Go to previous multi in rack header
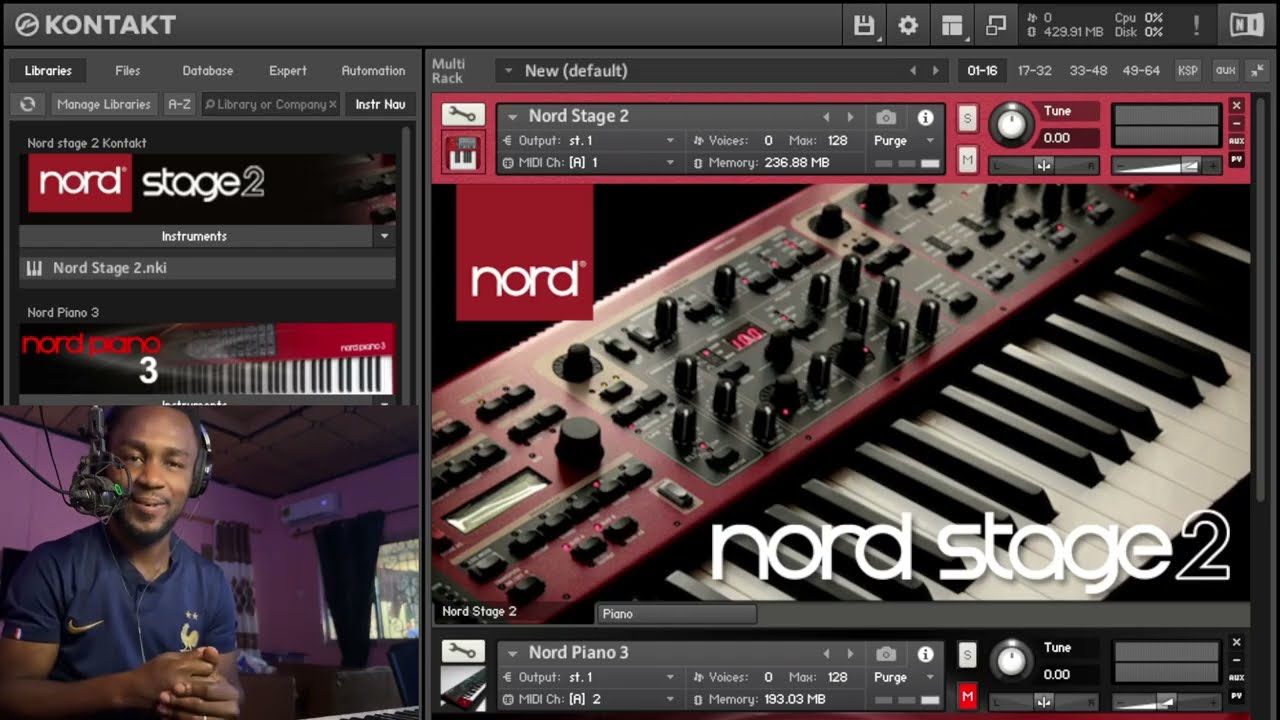The height and width of the screenshot is (720, 1280). click(x=913, y=71)
